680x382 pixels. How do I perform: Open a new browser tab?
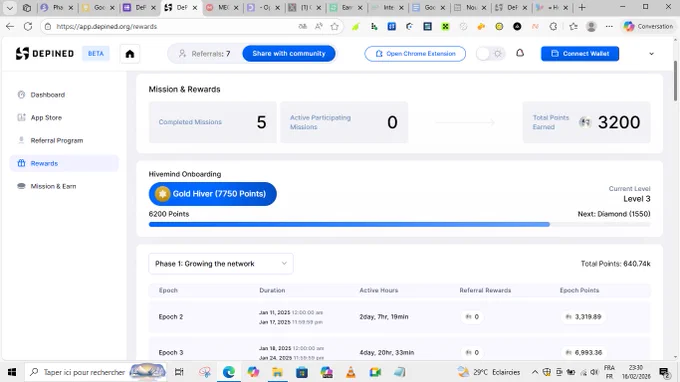point(582,7)
